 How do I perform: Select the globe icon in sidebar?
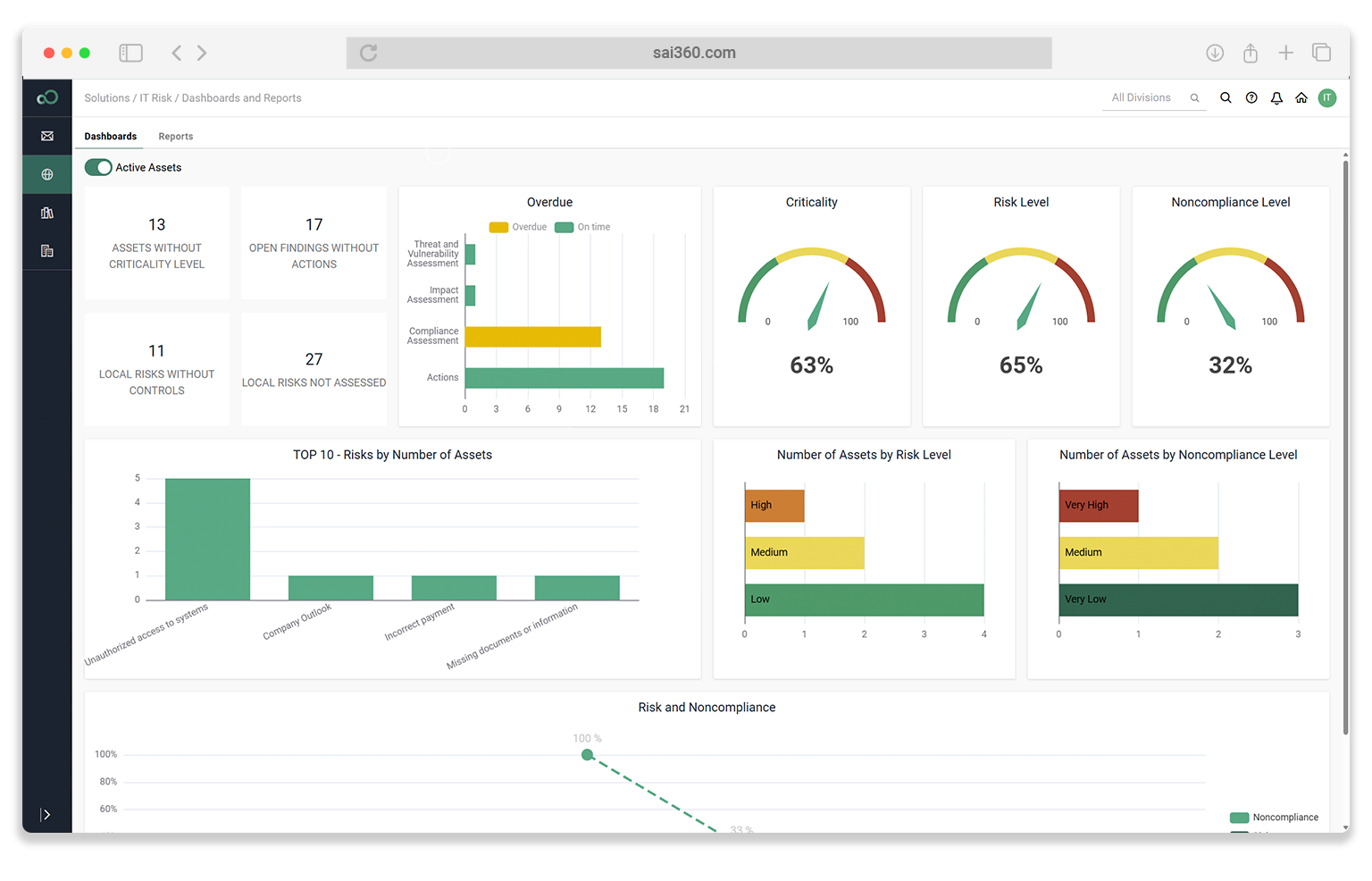point(47,174)
